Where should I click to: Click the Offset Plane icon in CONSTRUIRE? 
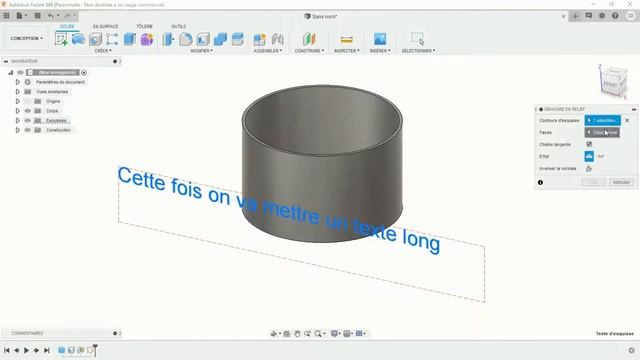pyautogui.click(x=309, y=39)
